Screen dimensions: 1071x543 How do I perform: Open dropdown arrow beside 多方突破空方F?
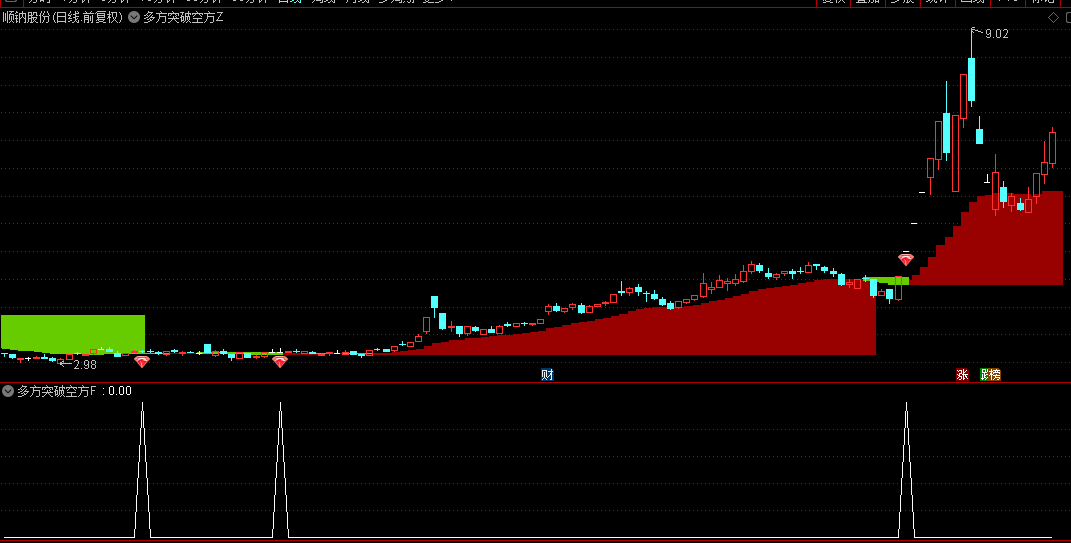[8, 391]
